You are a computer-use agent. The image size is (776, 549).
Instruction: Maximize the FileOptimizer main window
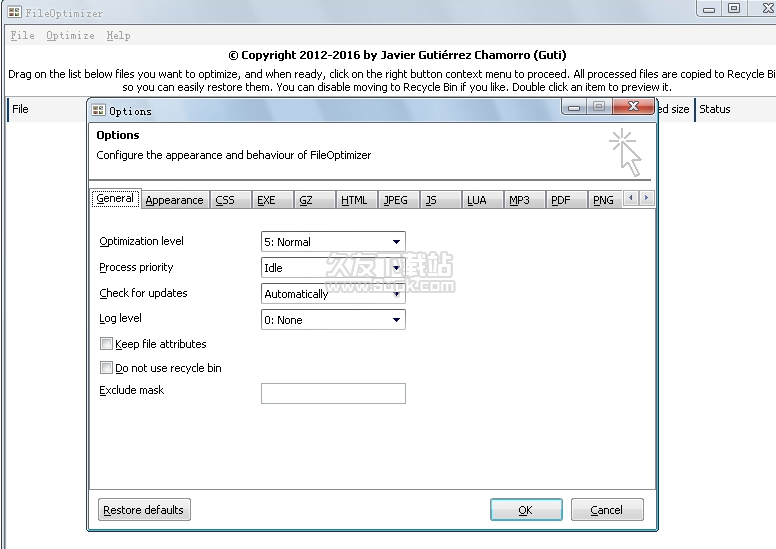pos(734,8)
